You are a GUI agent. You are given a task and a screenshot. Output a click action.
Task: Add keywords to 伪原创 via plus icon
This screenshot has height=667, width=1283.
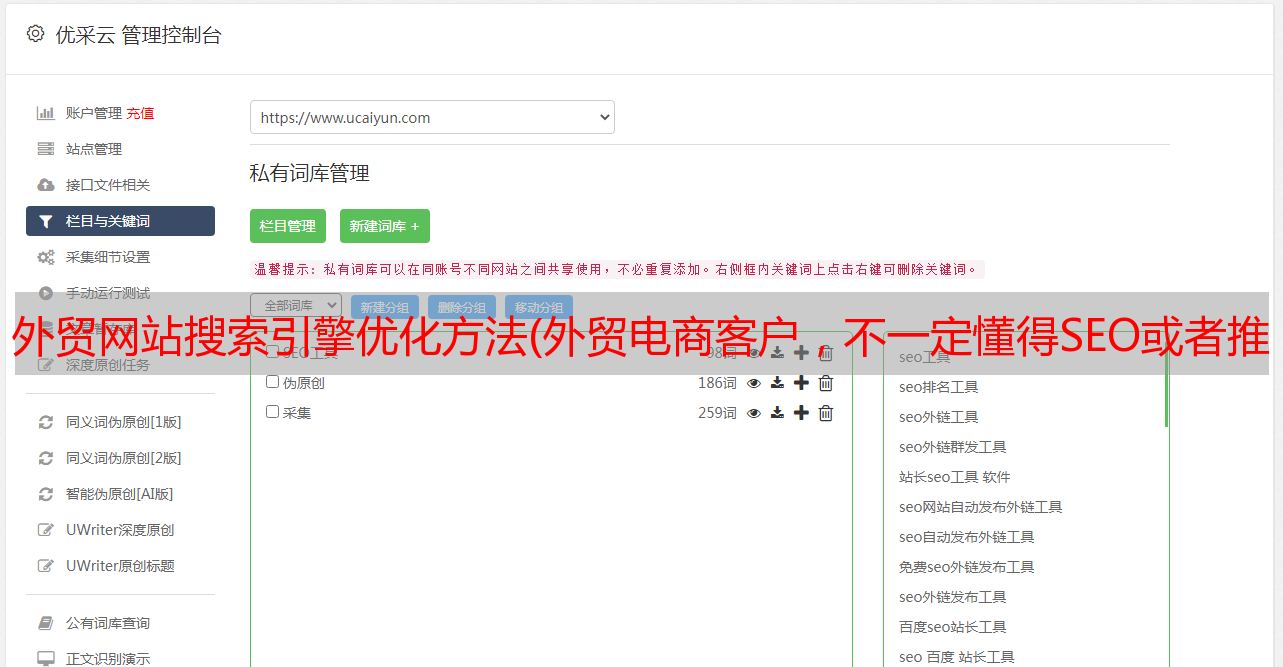801,383
